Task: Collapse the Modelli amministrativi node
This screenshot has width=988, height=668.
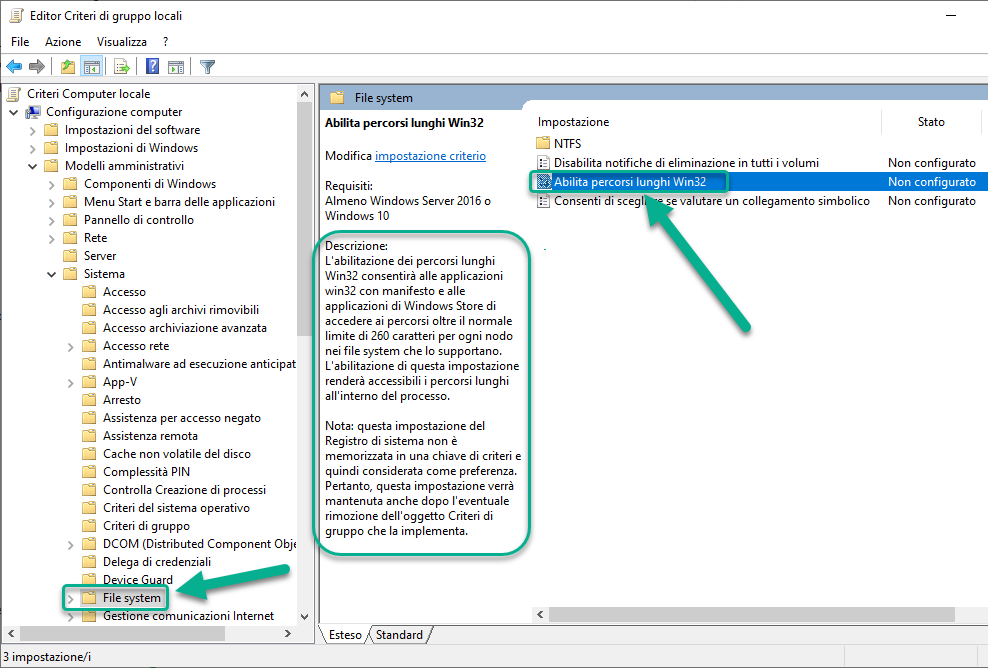Action: [33, 166]
